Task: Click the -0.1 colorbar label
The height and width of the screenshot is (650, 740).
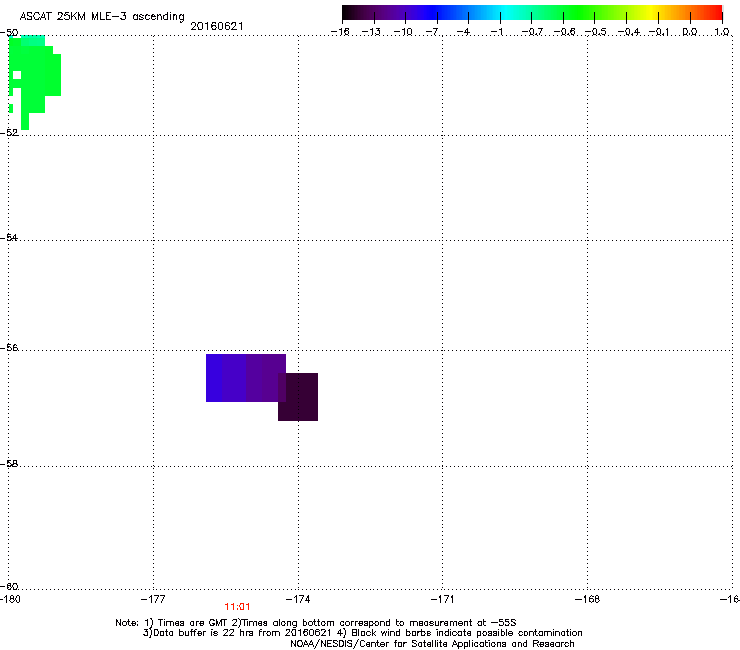Action: tap(659, 32)
